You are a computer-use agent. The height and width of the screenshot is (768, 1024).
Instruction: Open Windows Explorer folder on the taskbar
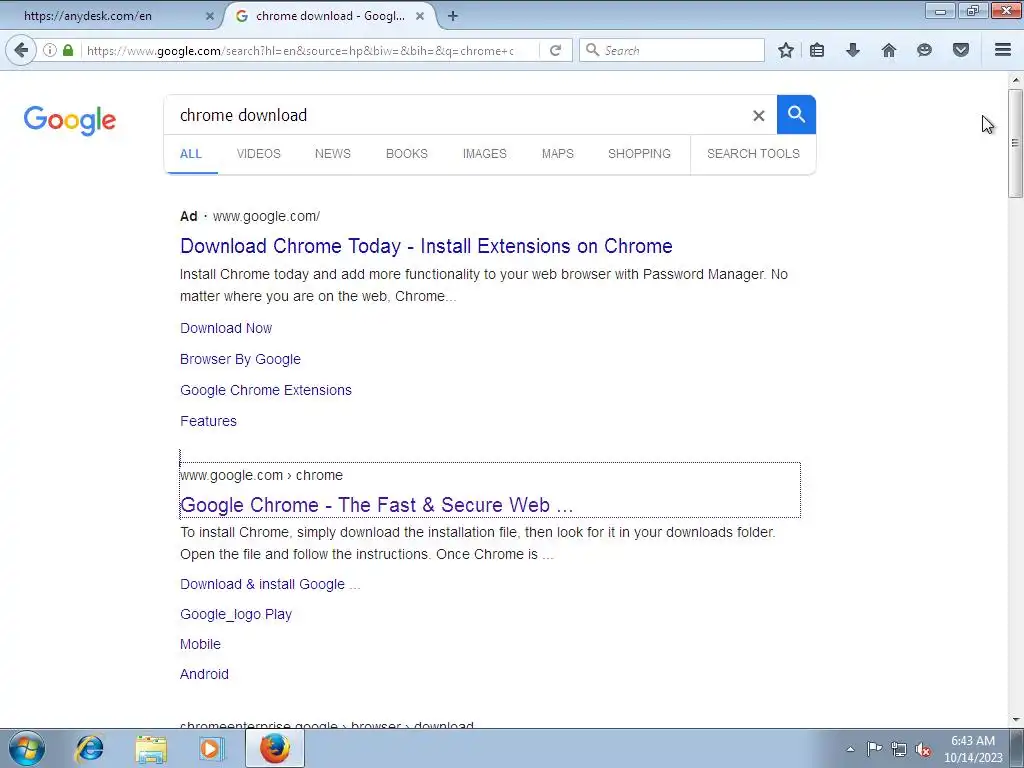coord(151,748)
